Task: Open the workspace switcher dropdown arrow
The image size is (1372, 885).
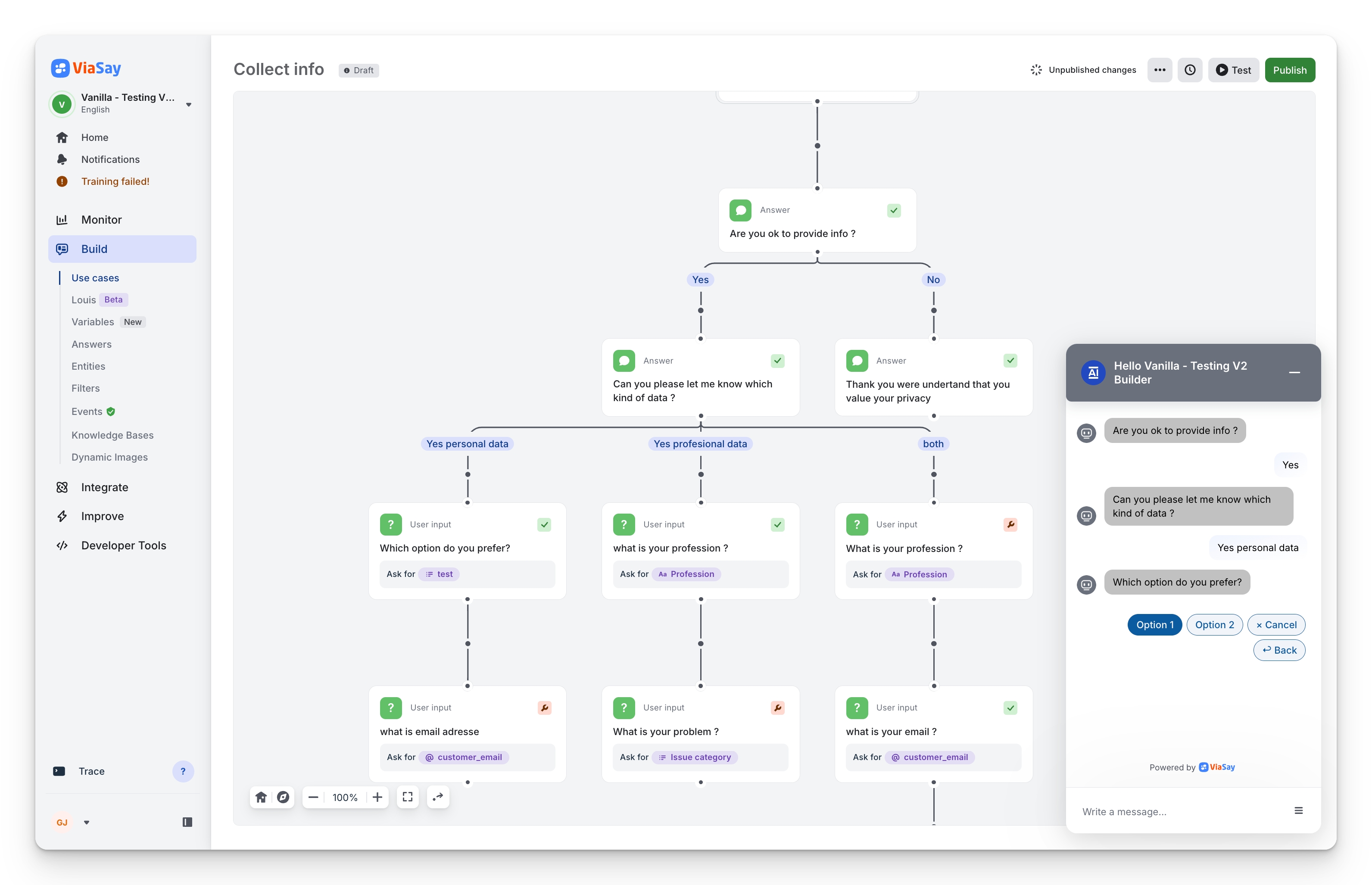Action: coord(188,105)
